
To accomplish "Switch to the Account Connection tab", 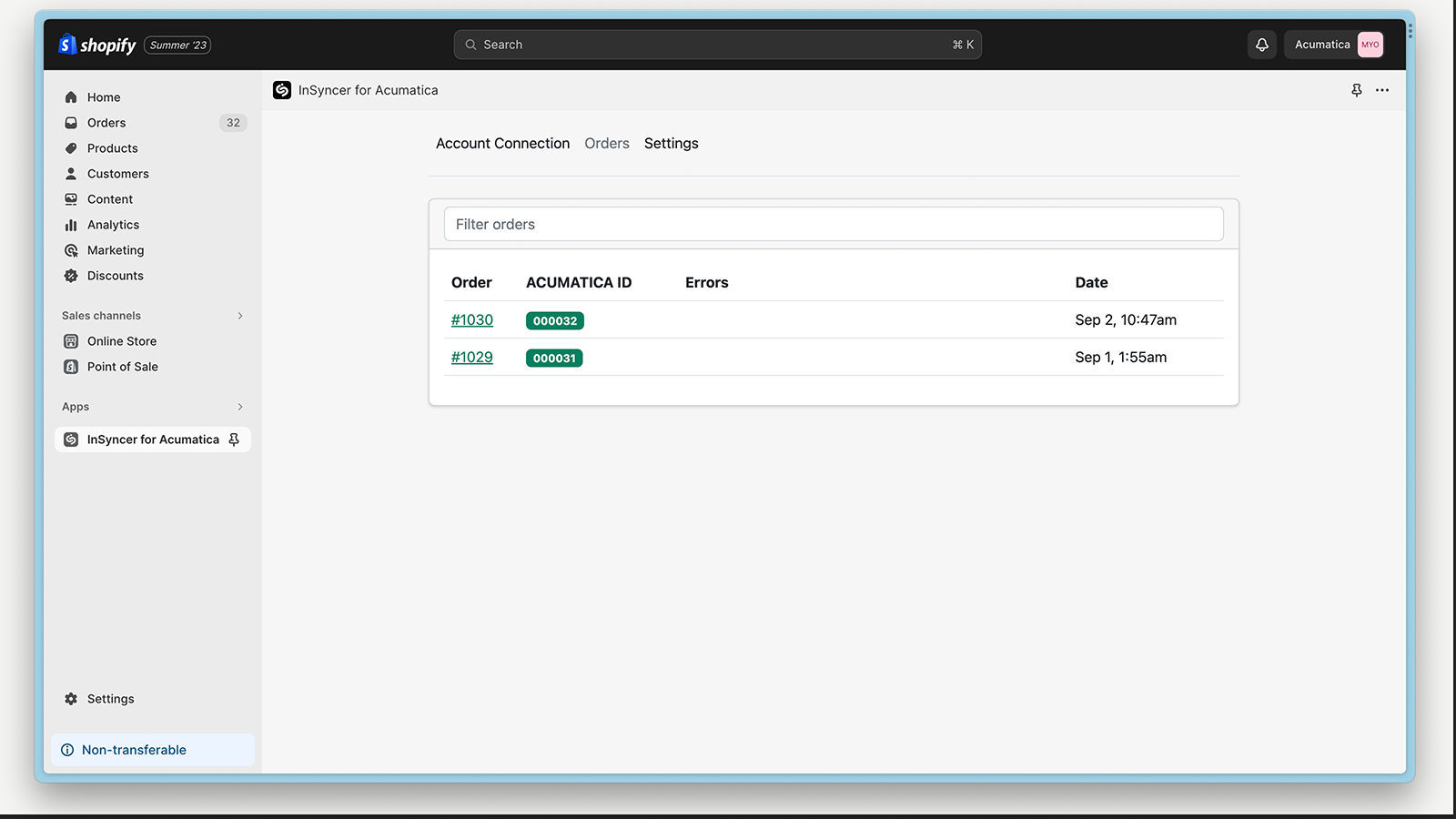I will tap(502, 144).
